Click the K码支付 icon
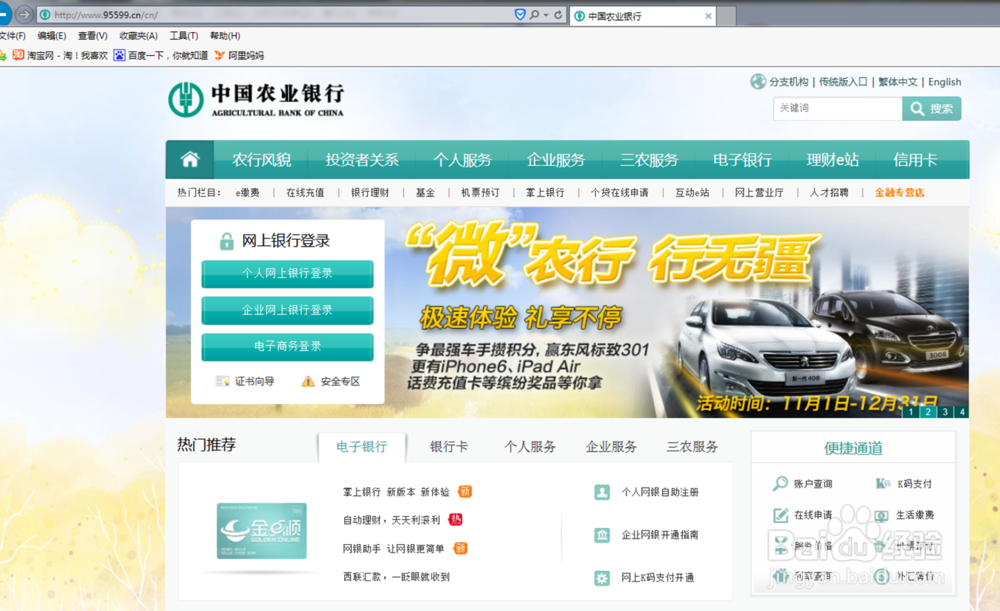 883,483
